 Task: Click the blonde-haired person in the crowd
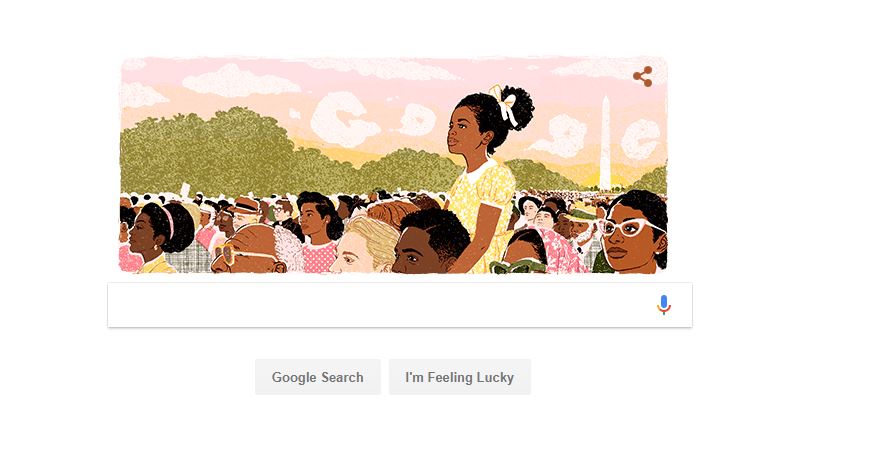tap(363, 245)
